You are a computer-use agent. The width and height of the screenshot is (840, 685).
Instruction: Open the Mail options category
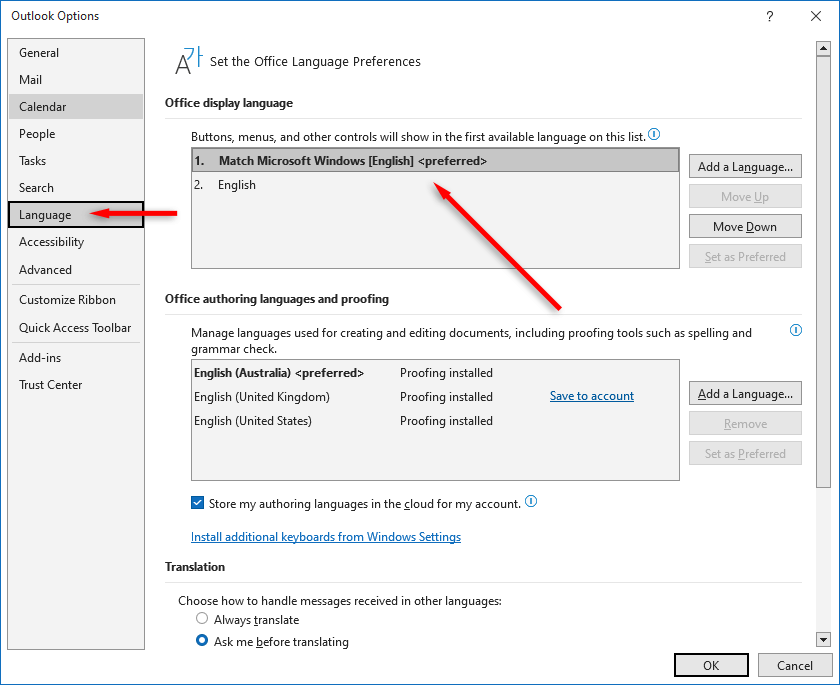pos(31,80)
